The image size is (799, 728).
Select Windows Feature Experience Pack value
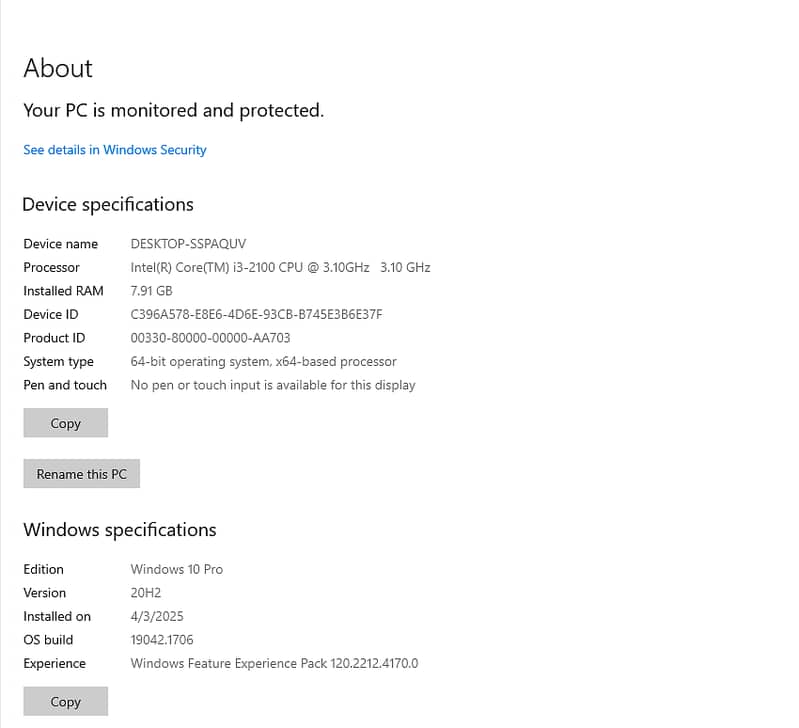pyautogui.click(x=274, y=663)
